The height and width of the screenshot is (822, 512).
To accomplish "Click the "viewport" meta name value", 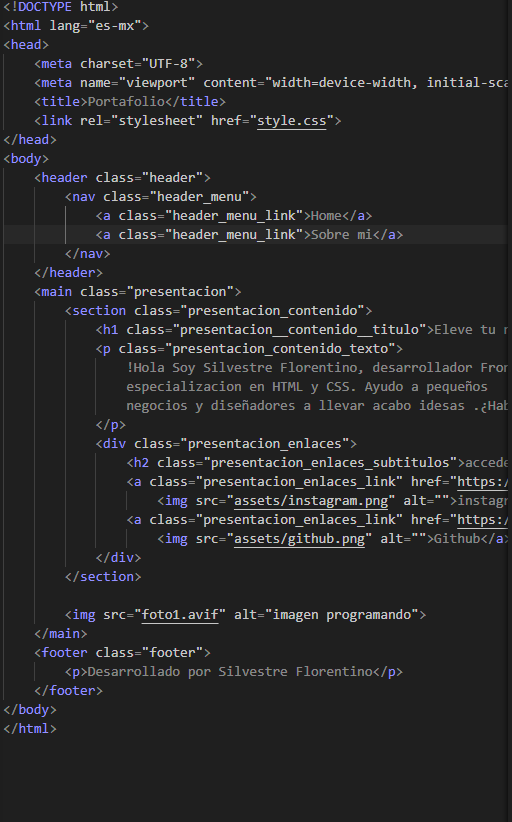I will [x=157, y=83].
